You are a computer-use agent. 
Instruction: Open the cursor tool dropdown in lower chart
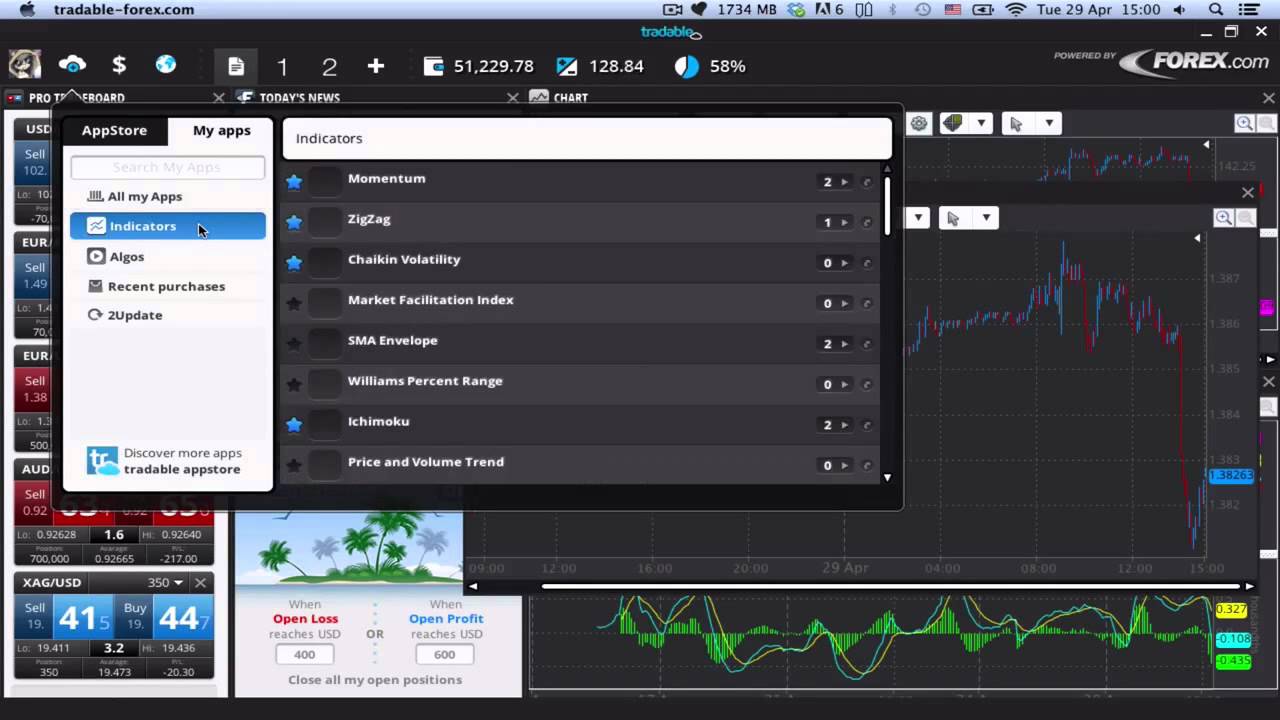coord(986,218)
